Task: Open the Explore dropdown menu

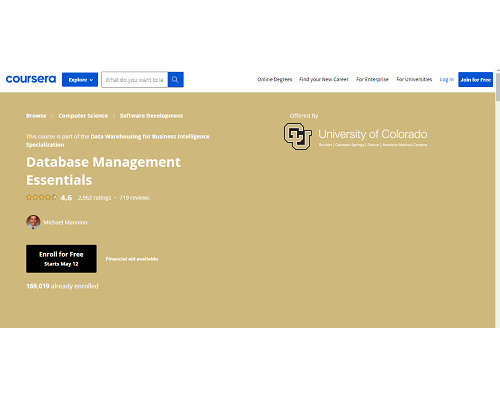Action: point(80,80)
